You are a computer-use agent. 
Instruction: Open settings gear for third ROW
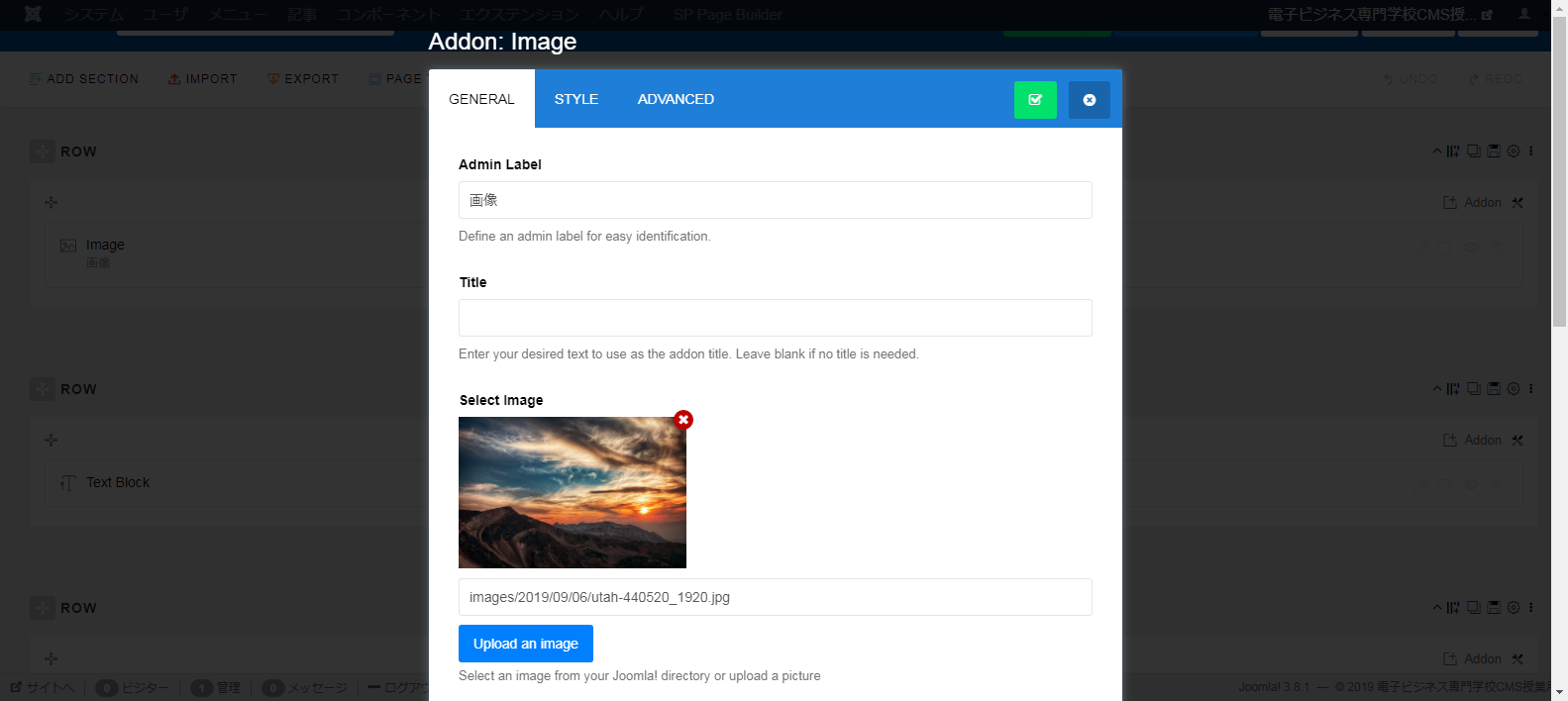[1514, 608]
